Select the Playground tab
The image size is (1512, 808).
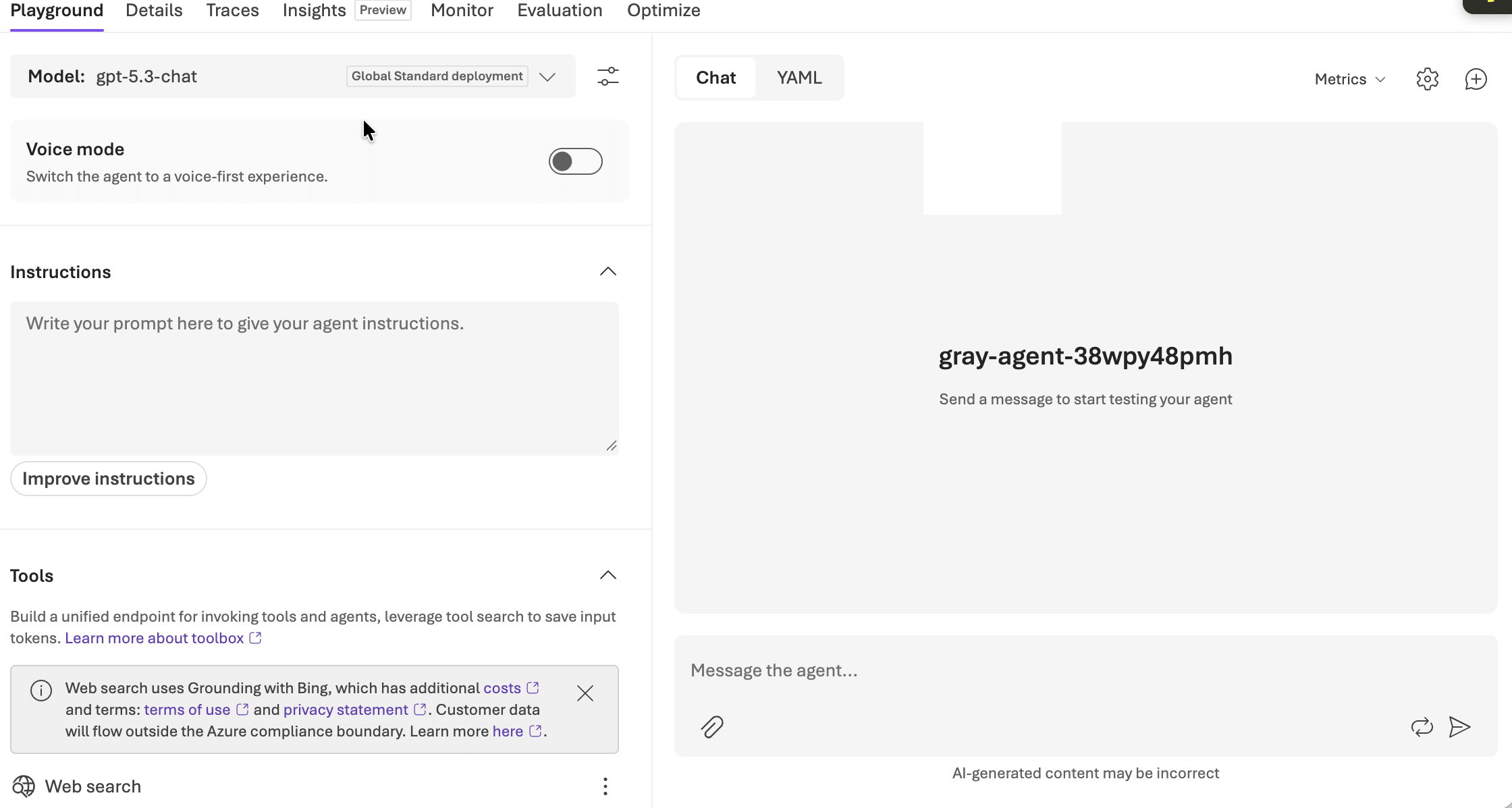click(x=57, y=11)
